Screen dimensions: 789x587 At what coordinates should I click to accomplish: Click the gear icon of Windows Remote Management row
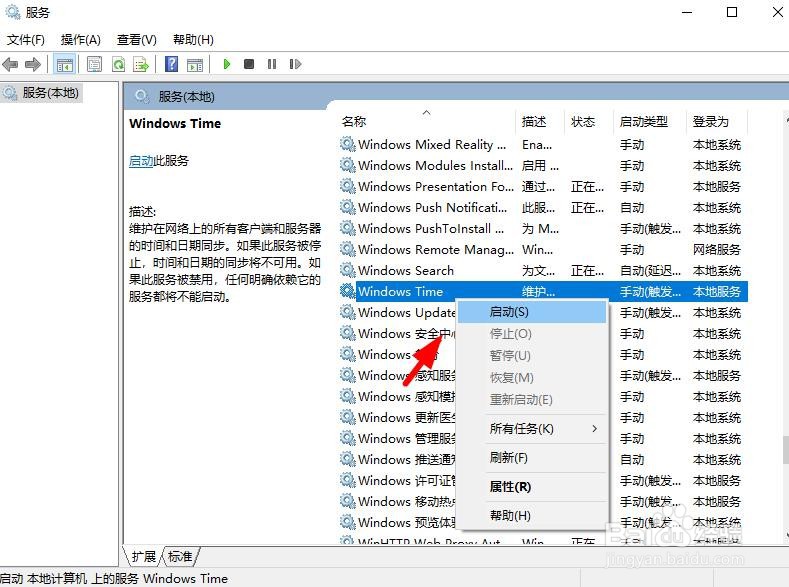click(x=347, y=249)
